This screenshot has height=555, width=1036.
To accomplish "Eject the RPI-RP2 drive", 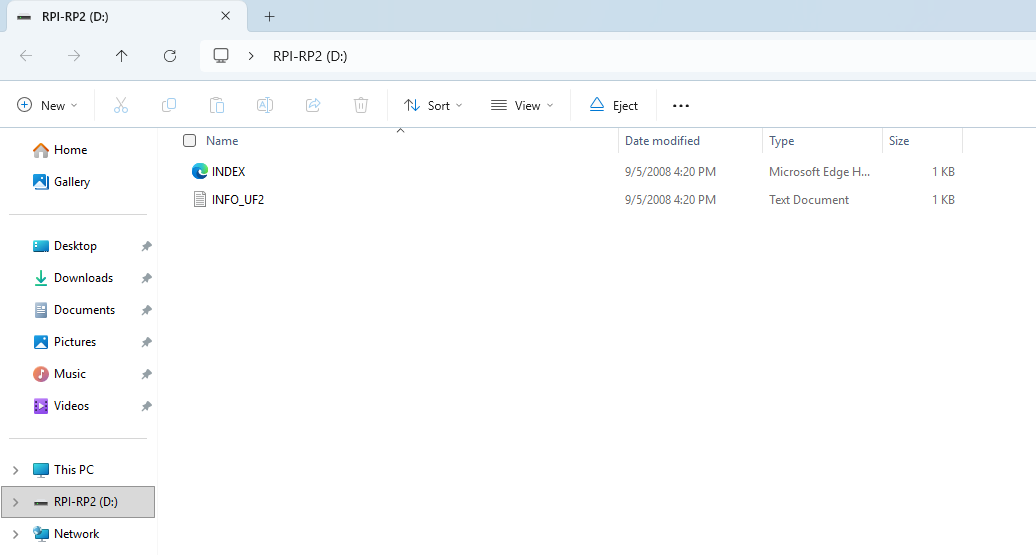I will 614,105.
